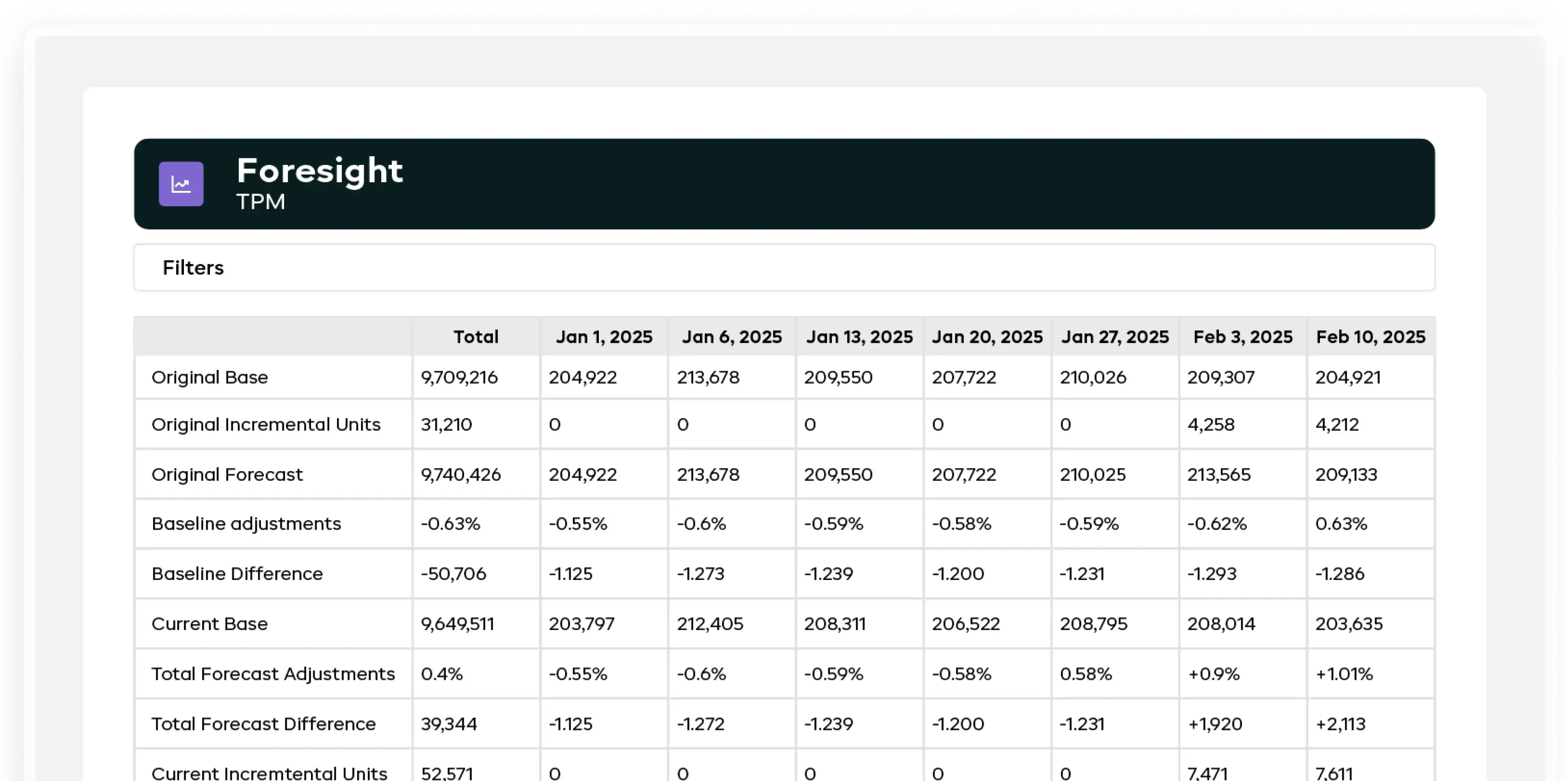
Task: Click the Original Incremental Units row label
Action: (x=266, y=424)
